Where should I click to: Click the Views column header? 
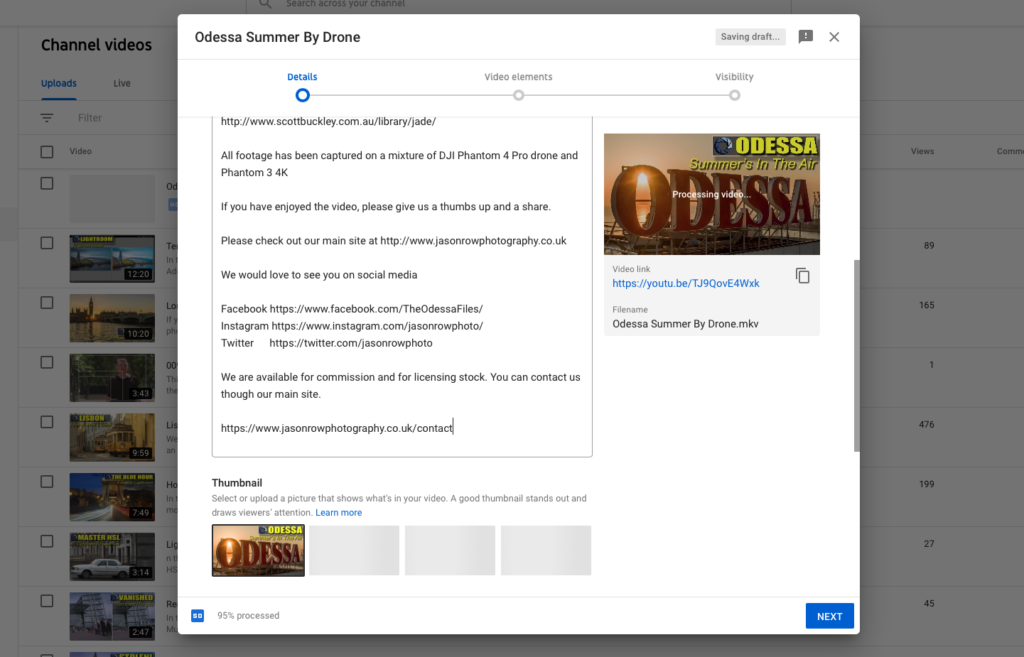coord(922,152)
